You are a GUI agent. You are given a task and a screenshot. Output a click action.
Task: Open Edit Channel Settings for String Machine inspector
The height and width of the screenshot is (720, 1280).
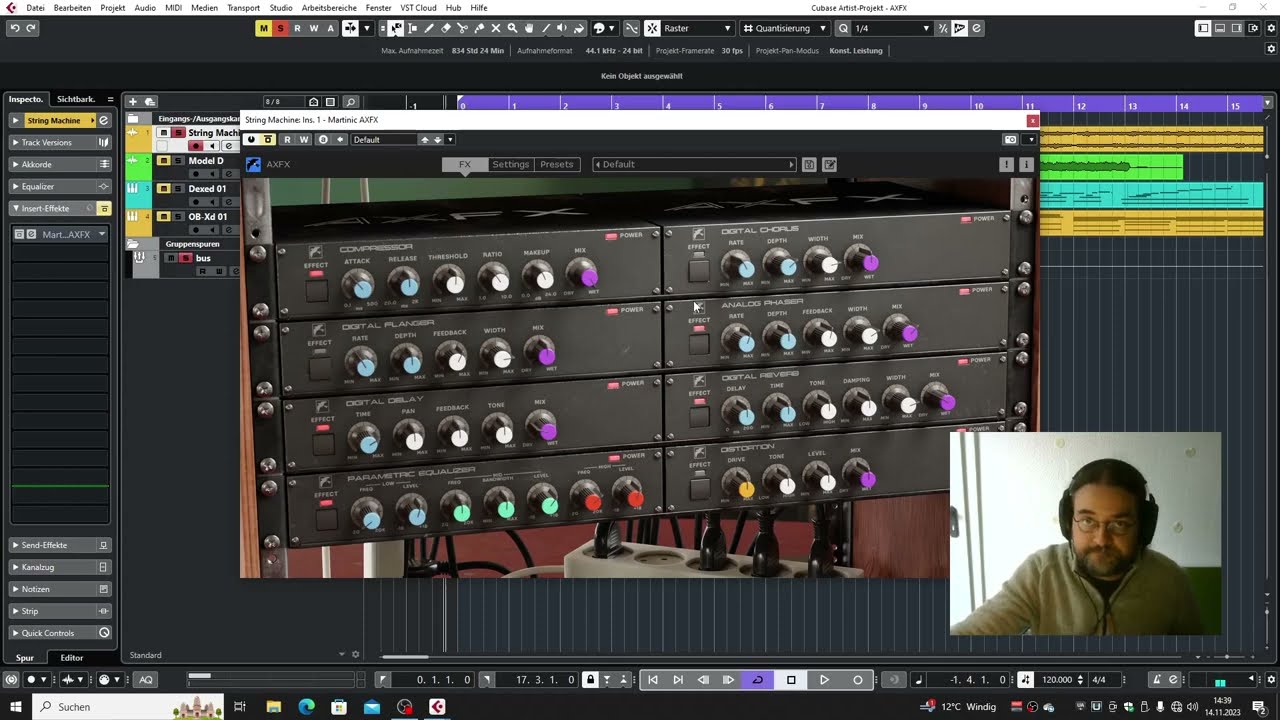(103, 121)
